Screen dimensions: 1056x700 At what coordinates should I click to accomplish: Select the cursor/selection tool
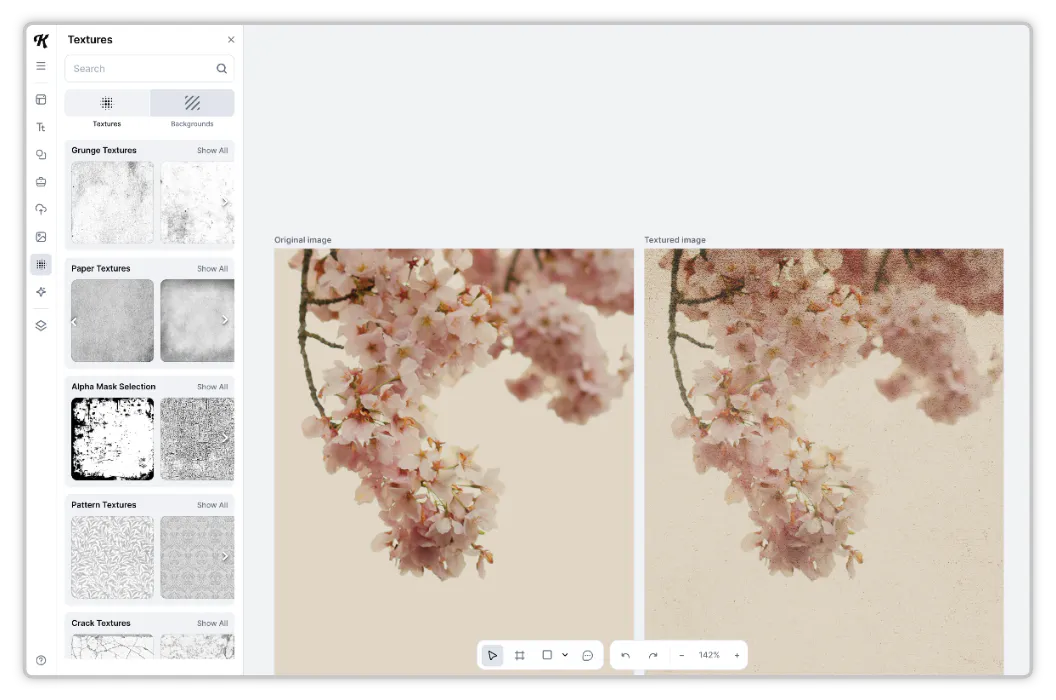pos(492,654)
